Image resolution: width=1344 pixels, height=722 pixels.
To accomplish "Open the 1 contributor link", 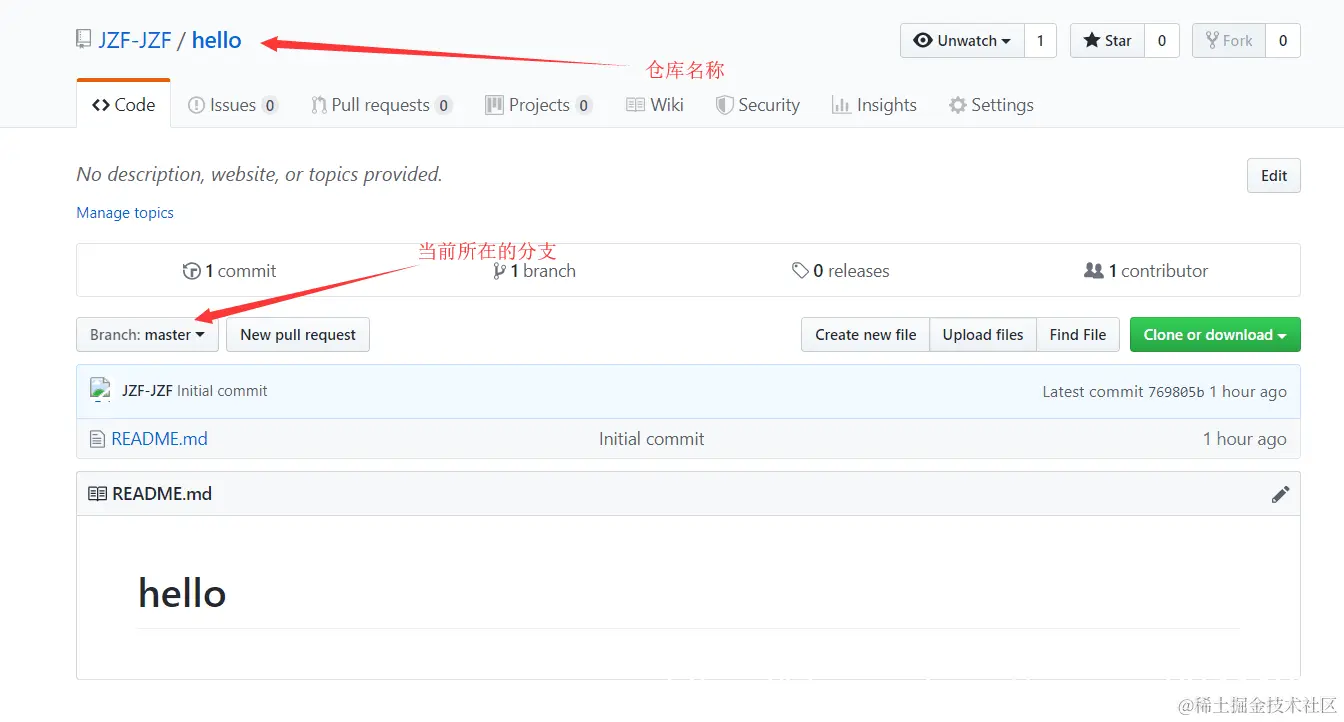I will pos(1146,271).
